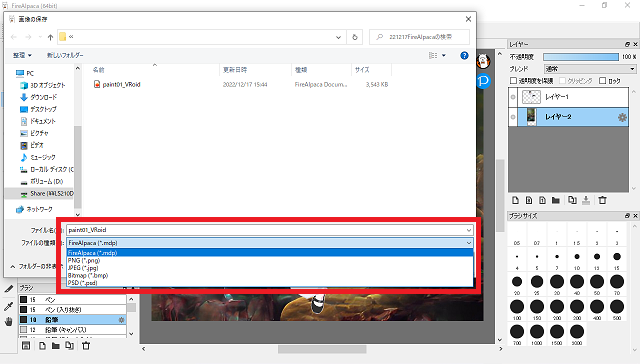Image resolution: width=640 pixels, height=364 pixels.
Task: Expand the file type combo box arrow
Action: click(x=469, y=243)
